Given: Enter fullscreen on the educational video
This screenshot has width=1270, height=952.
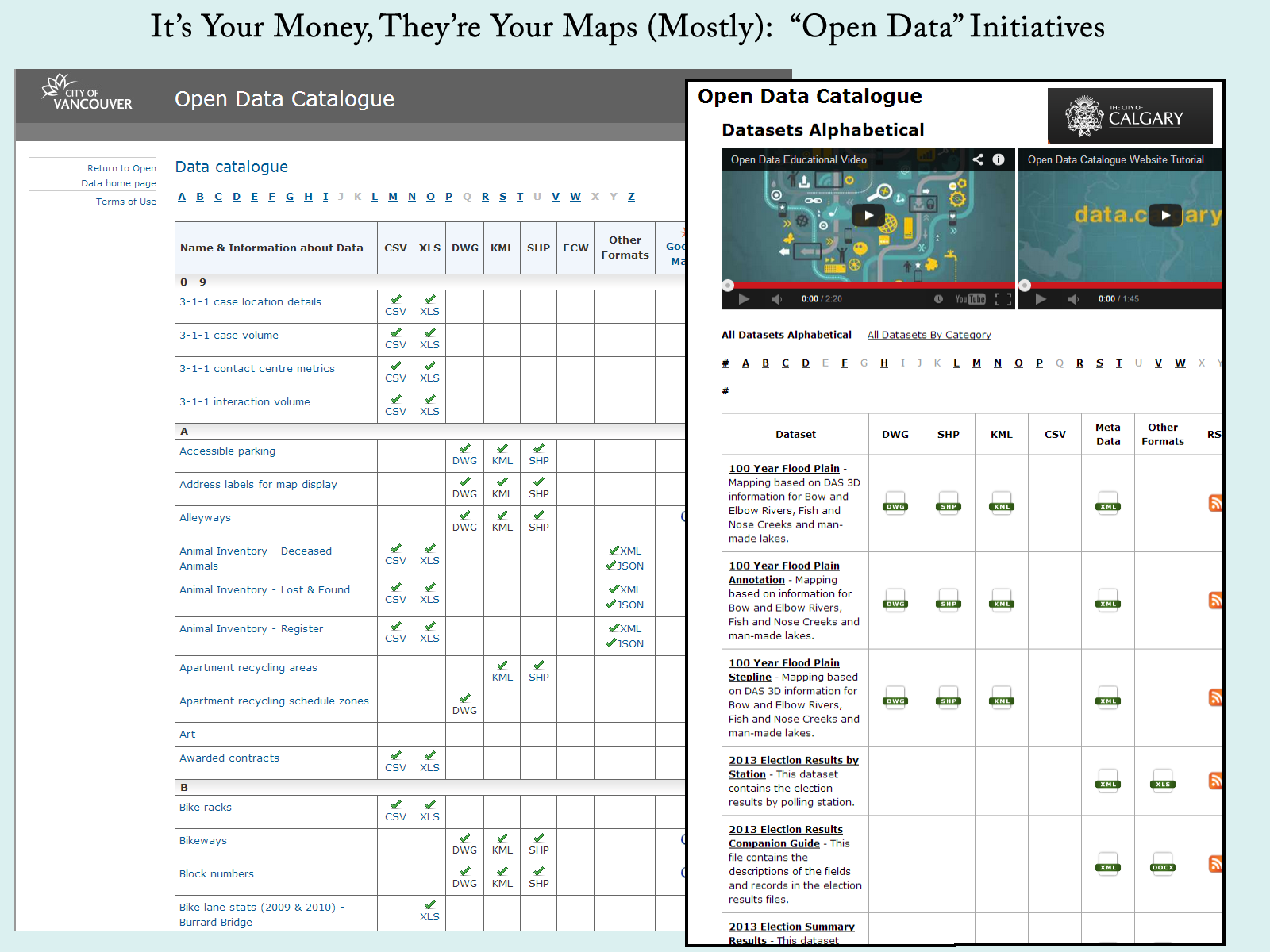Looking at the screenshot, I should click(x=1003, y=299).
